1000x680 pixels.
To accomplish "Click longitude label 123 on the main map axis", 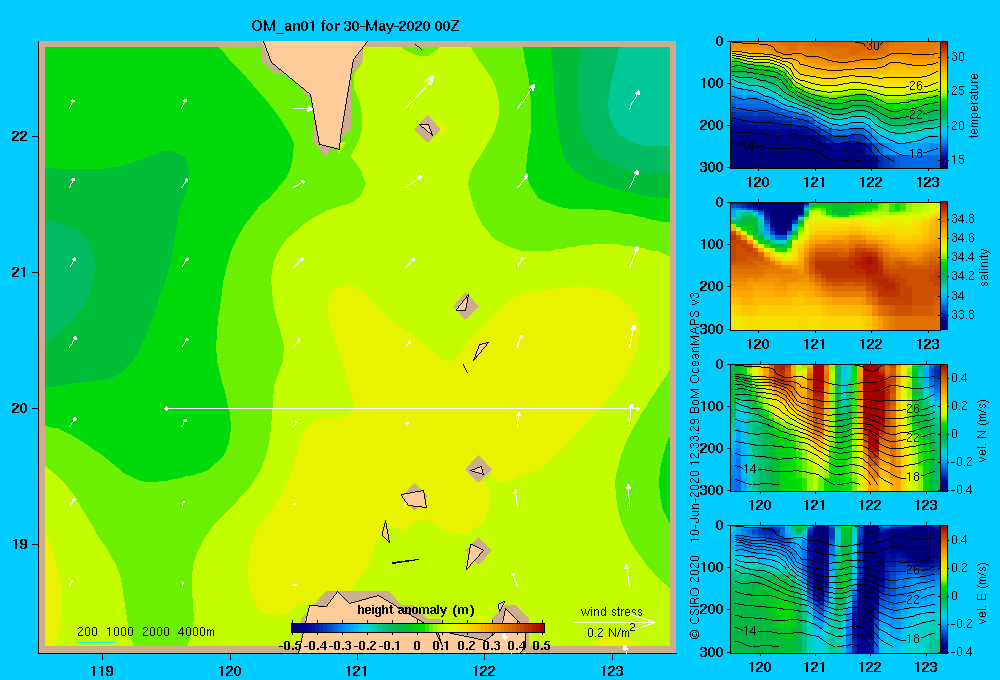I will 612,671.
